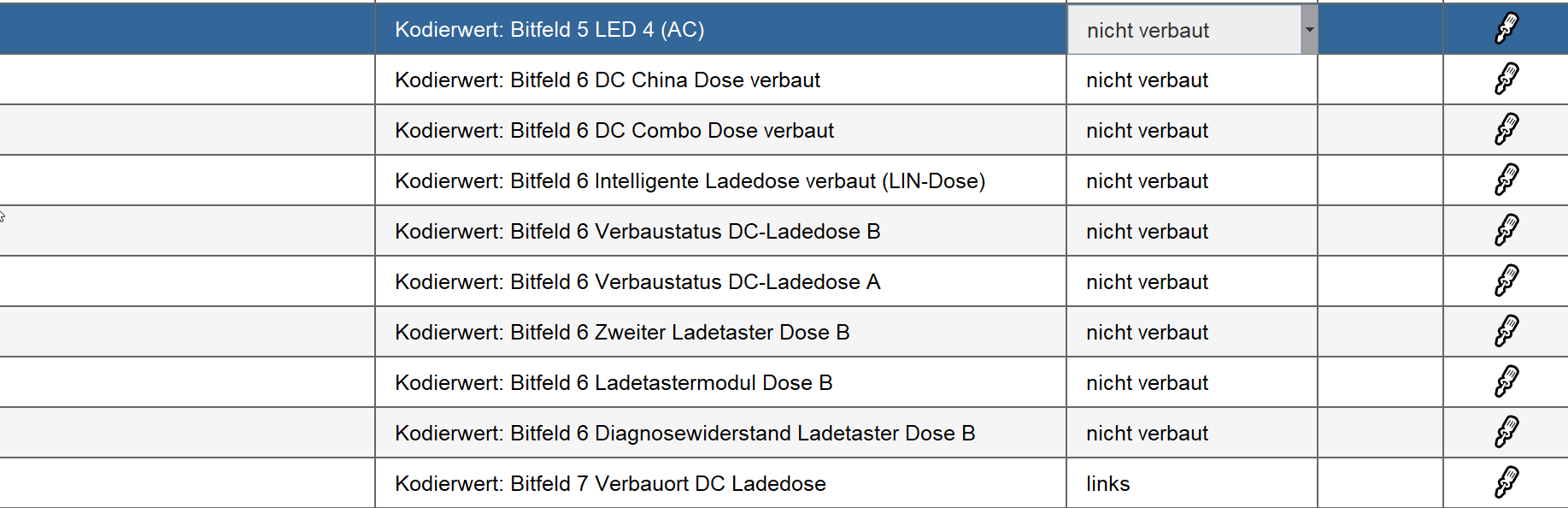Image resolution: width=1568 pixels, height=508 pixels.
Task: Select row Intelligente Ladedose verbaut (LIN-Dose)
Action: [x=690, y=181]
